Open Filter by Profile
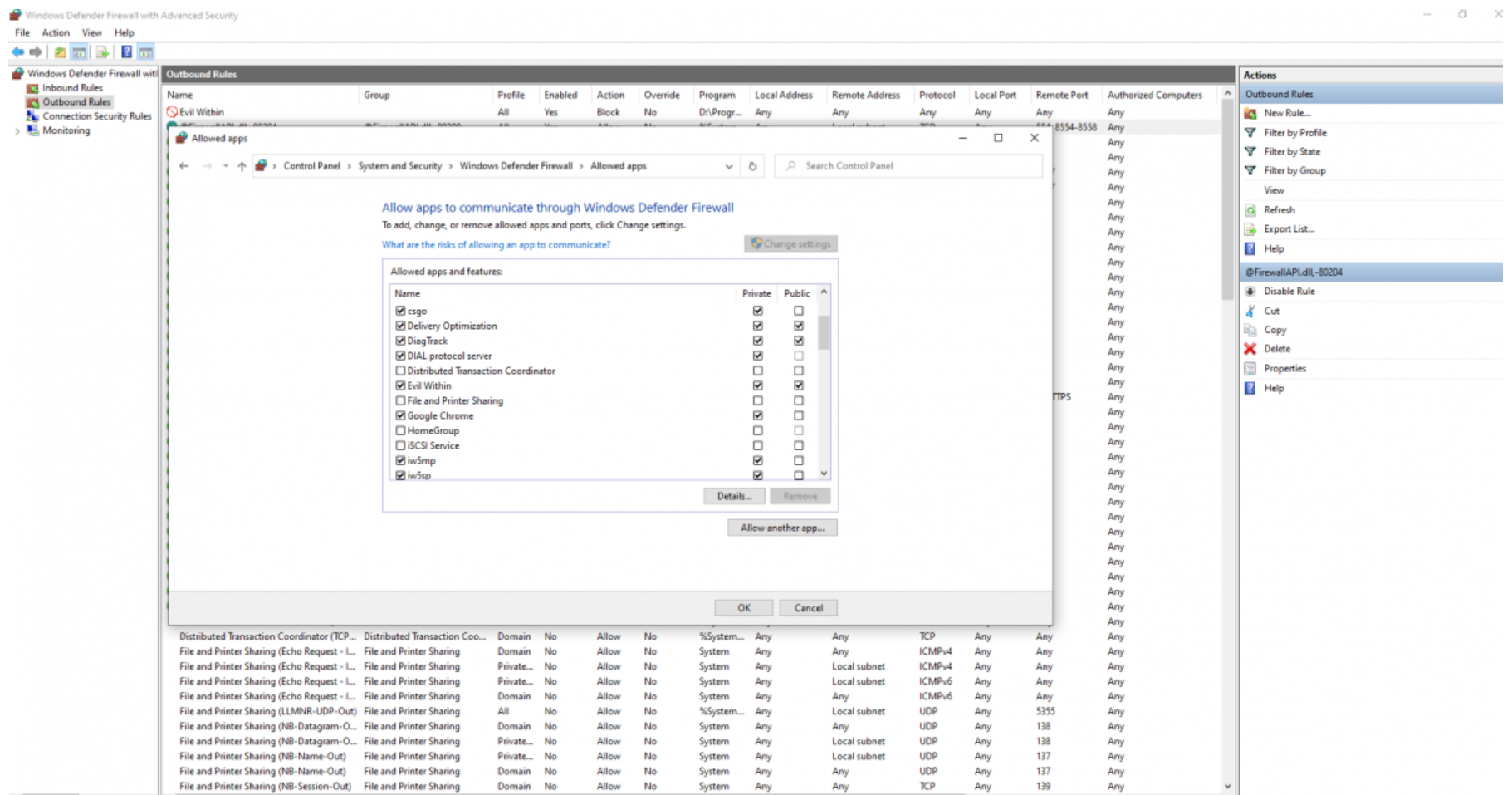Viewport: 1512px width, 795px height. (x=1294, y=132)
